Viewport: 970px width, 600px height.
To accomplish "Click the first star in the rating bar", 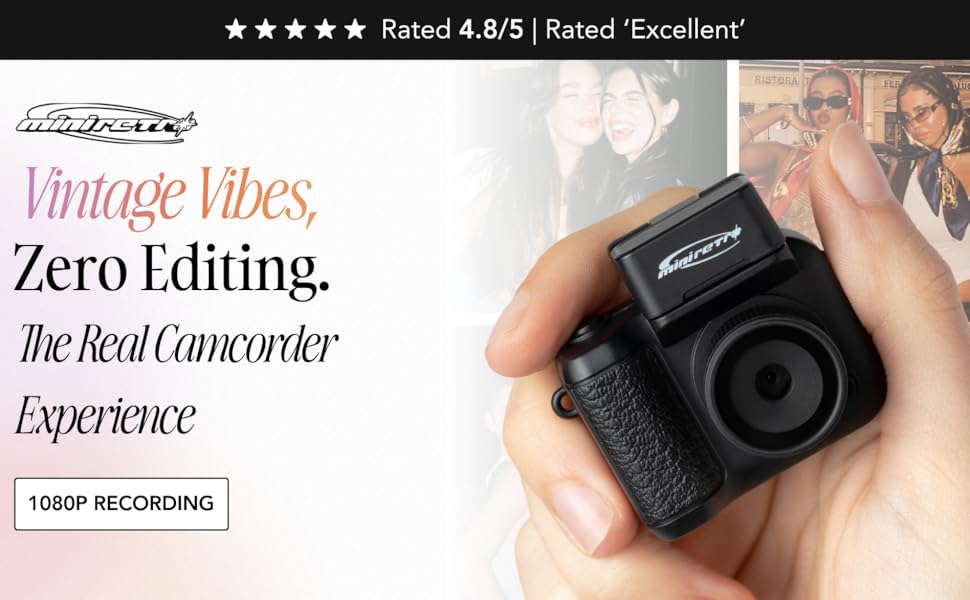I will [236, 29].
